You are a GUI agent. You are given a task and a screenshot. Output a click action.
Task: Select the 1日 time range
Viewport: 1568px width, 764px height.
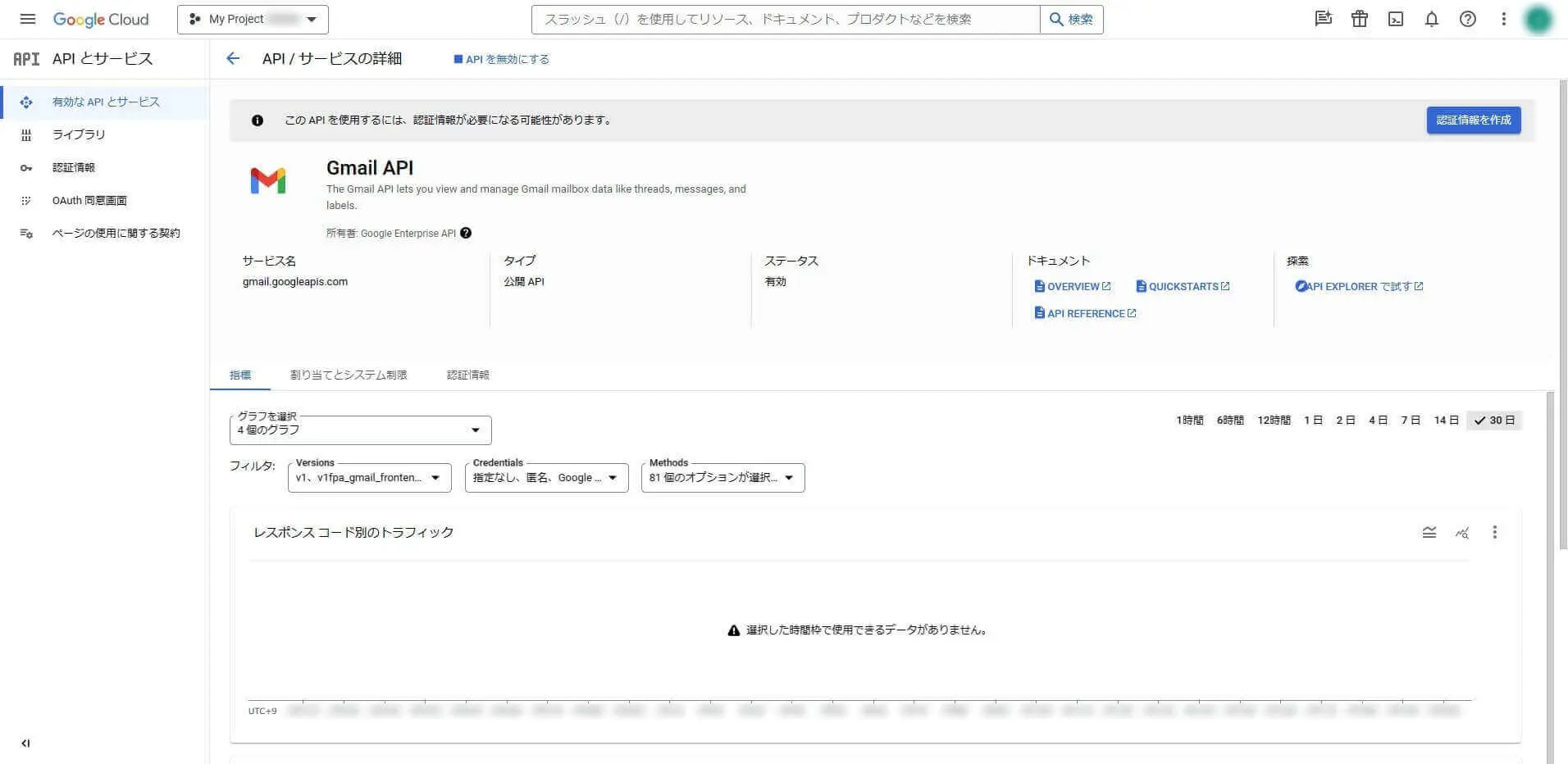(1314, 421)
